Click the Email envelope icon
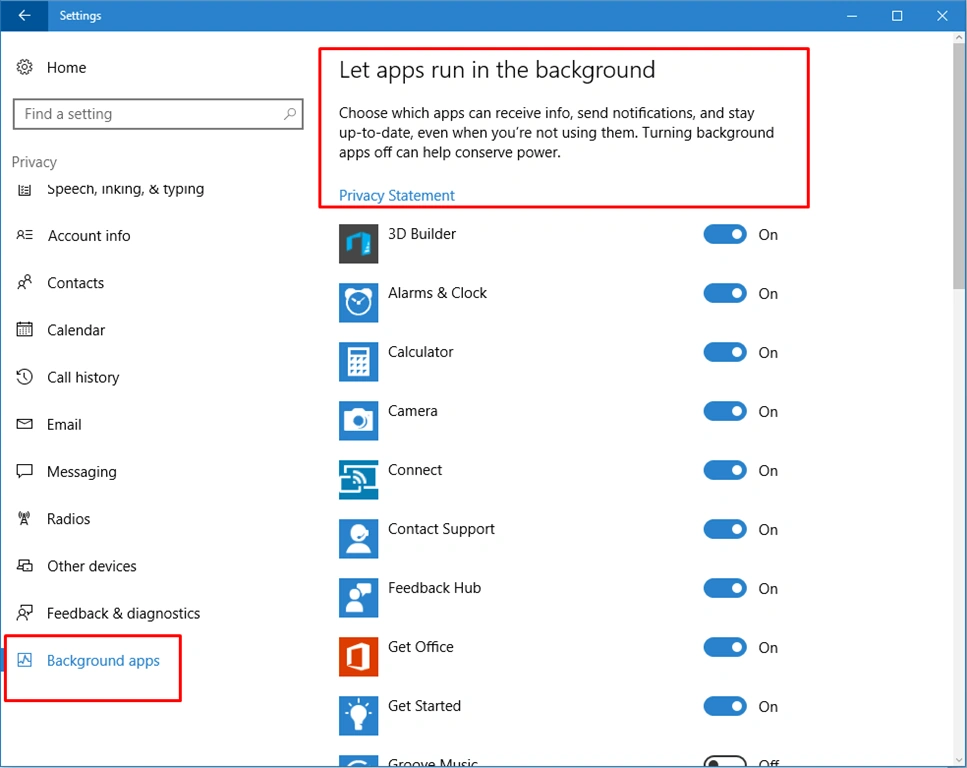The image size is (967, 768). [x=24, y=424]
